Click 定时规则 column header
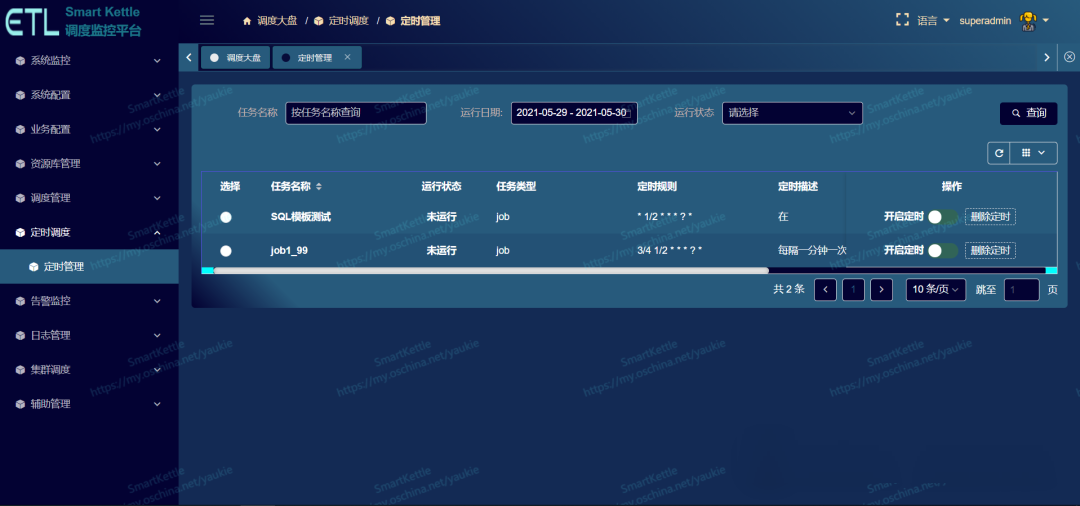This screenshot has height=506, width=1080. tap(657, 187)
